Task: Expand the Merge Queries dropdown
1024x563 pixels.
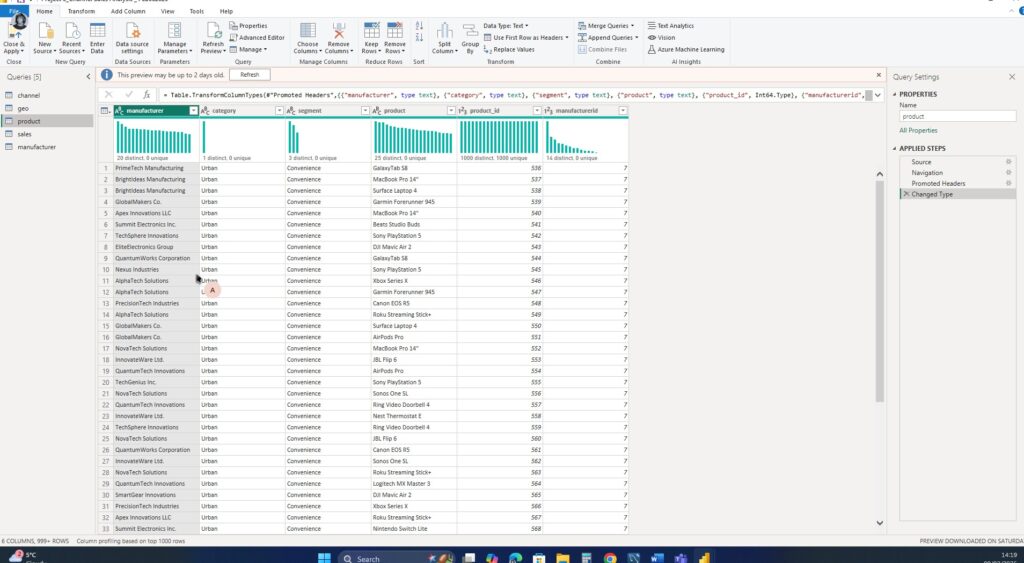Action: coord(632,25)
